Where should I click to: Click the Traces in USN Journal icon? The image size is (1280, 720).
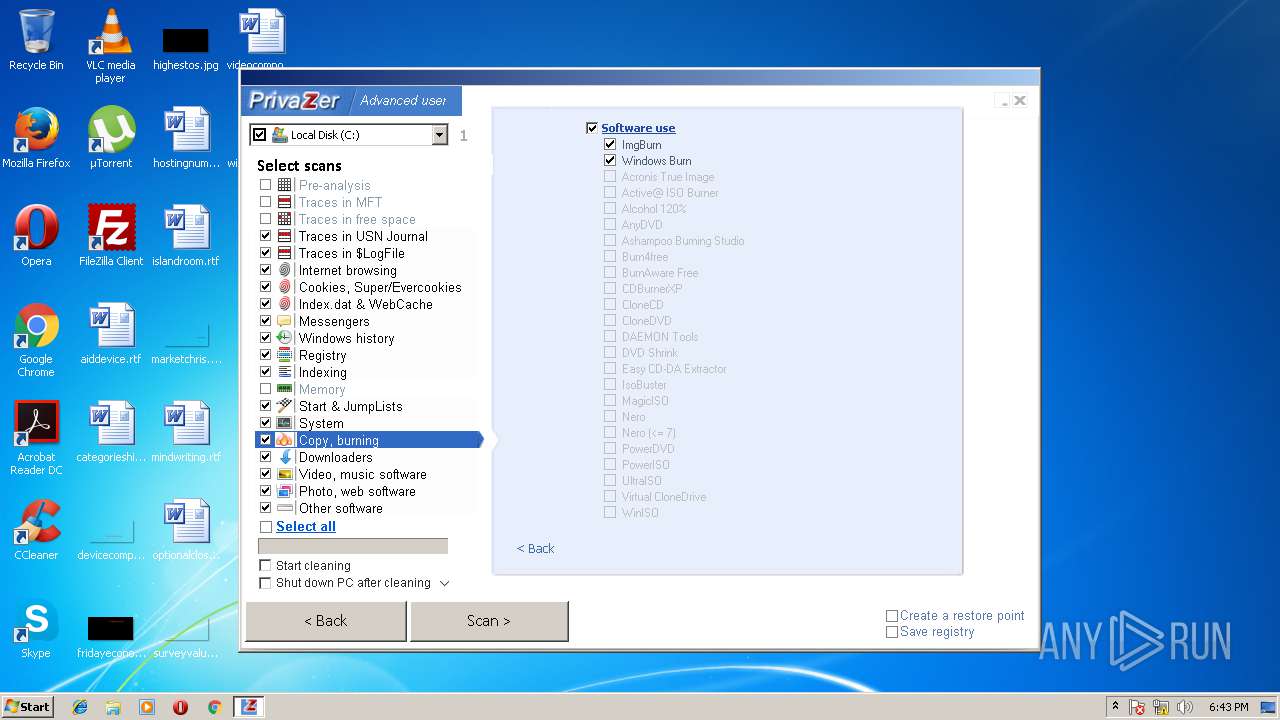click(x=285, y=236)
